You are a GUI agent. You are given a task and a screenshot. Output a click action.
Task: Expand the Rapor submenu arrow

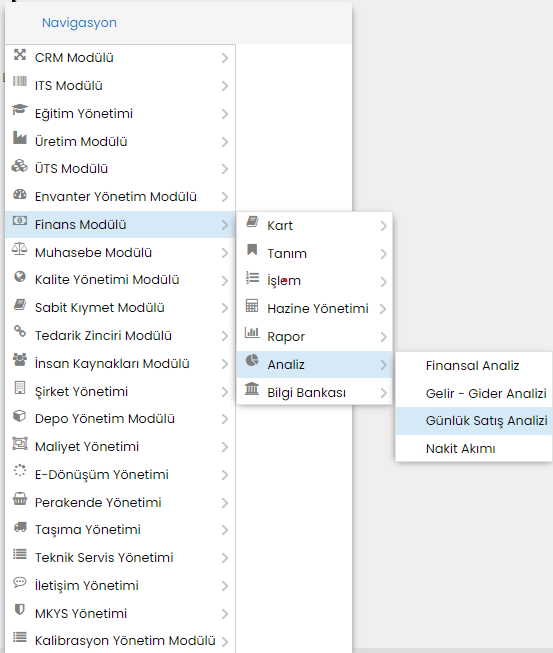tap(384, 337)
